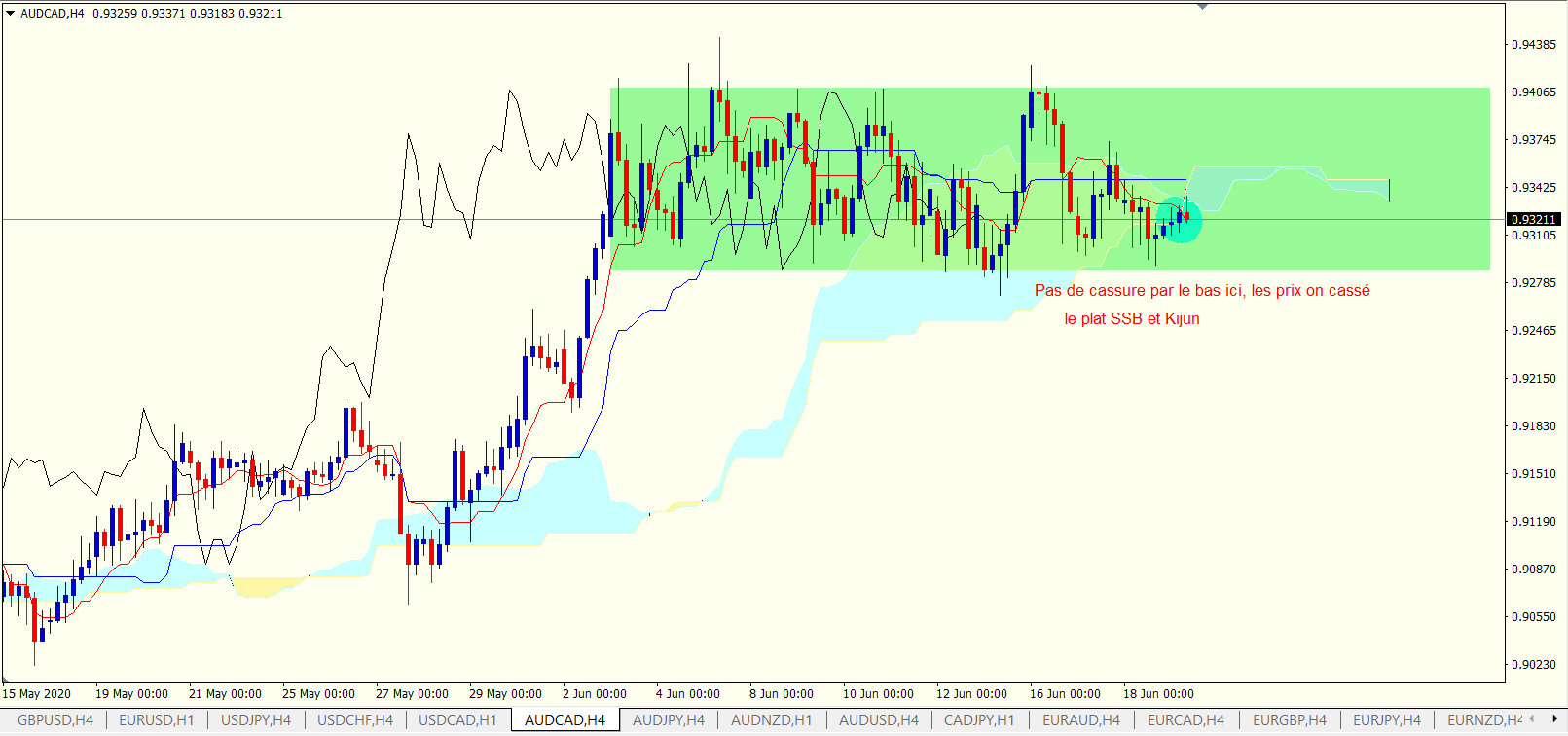Click the turquoise circle marker on latest candles

click(x=1179, y=220)
